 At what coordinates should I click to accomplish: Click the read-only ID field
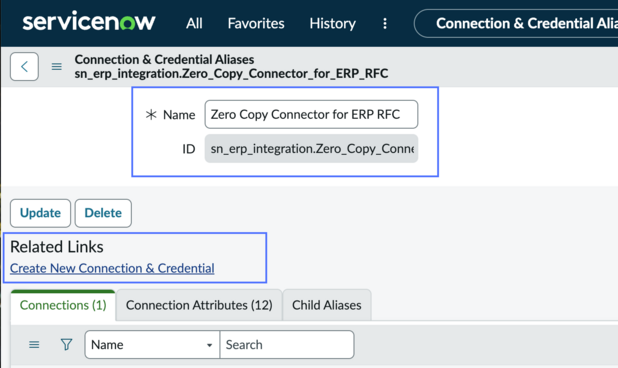[311, 149]
